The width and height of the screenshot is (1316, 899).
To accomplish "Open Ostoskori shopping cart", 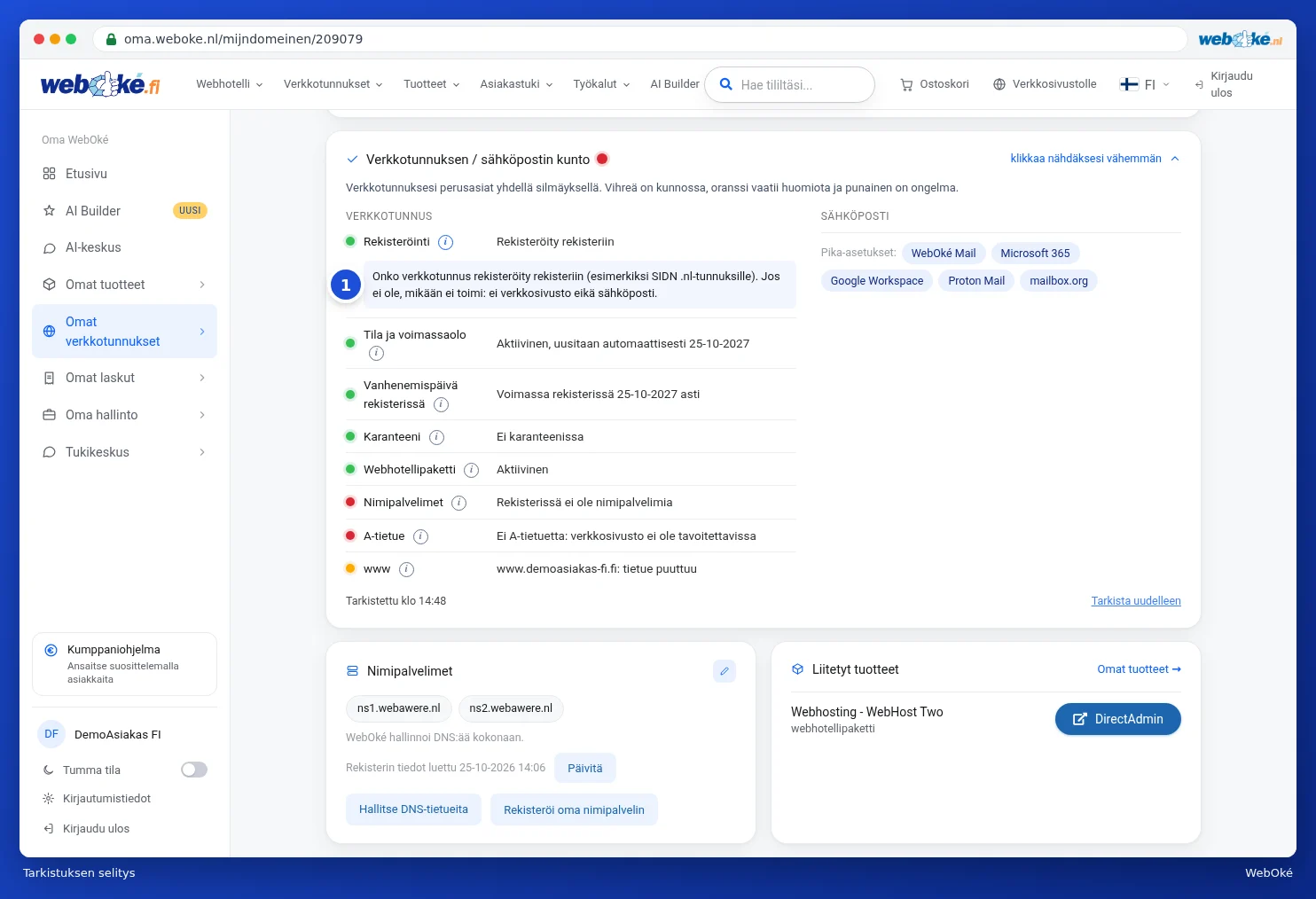I will point(935,84).
